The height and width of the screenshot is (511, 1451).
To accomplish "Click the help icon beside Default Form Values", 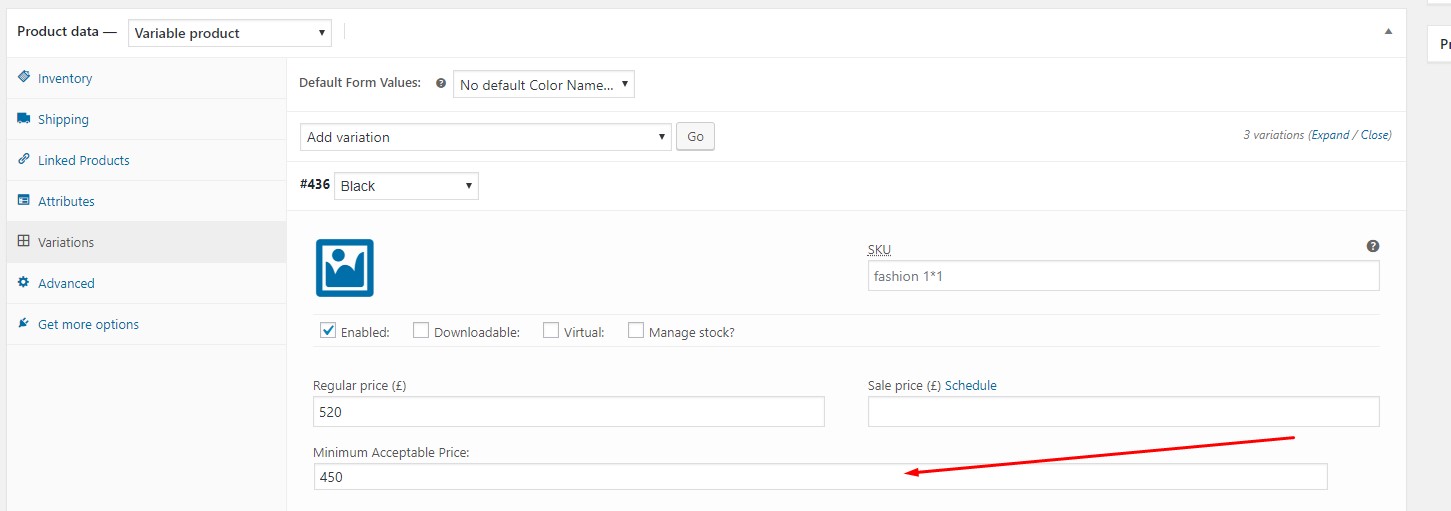I will coord(440,84).
